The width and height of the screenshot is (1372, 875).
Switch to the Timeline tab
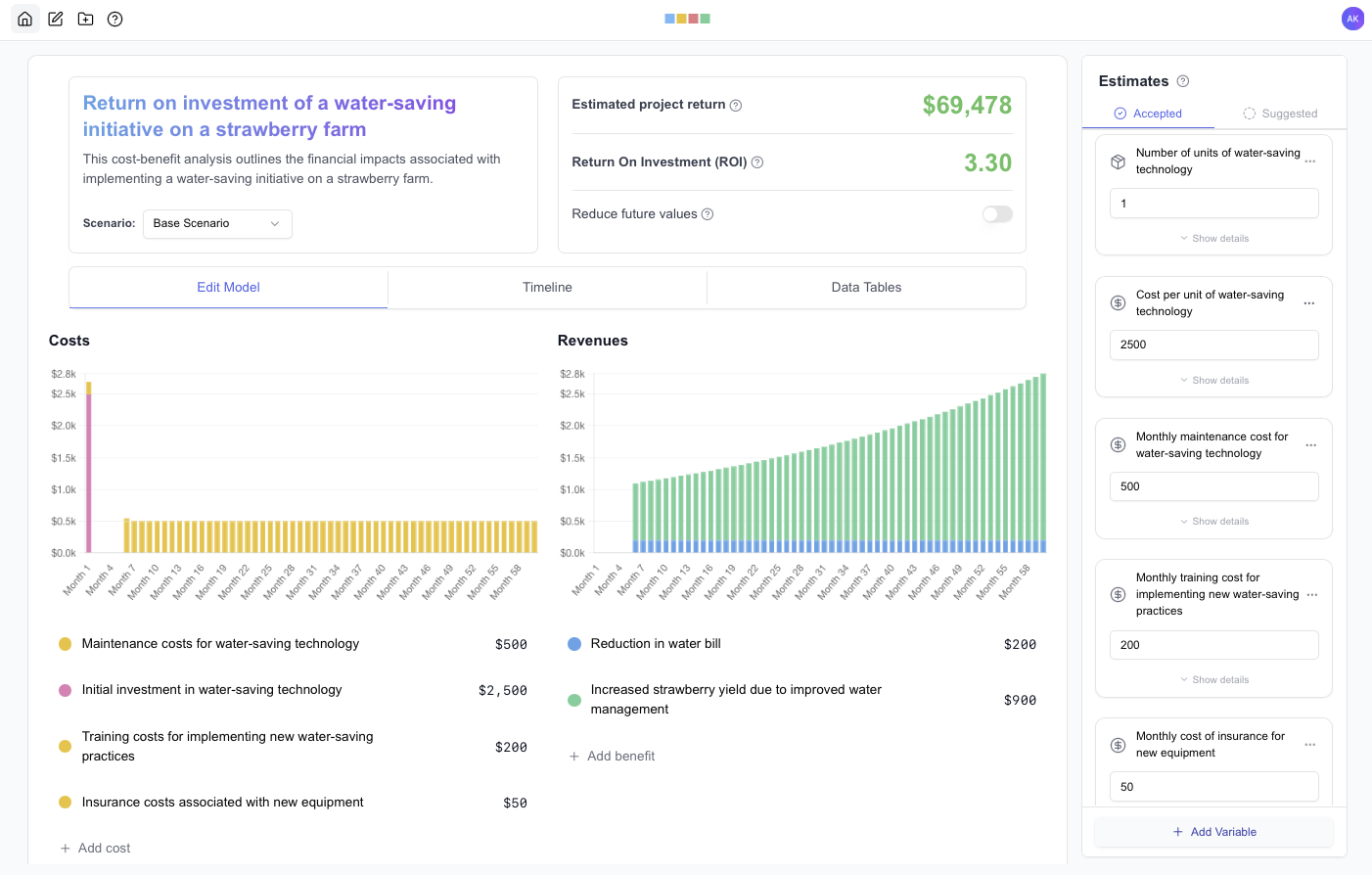click(547, 288)
